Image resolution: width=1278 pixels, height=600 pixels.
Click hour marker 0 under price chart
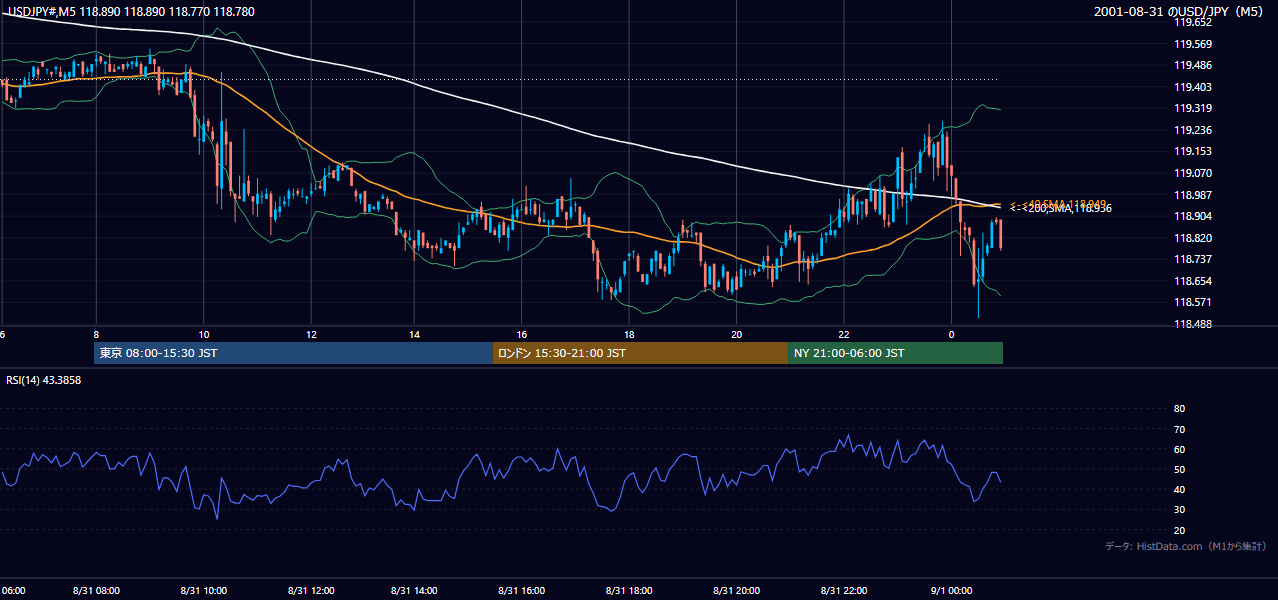click(x=951, y=334)
